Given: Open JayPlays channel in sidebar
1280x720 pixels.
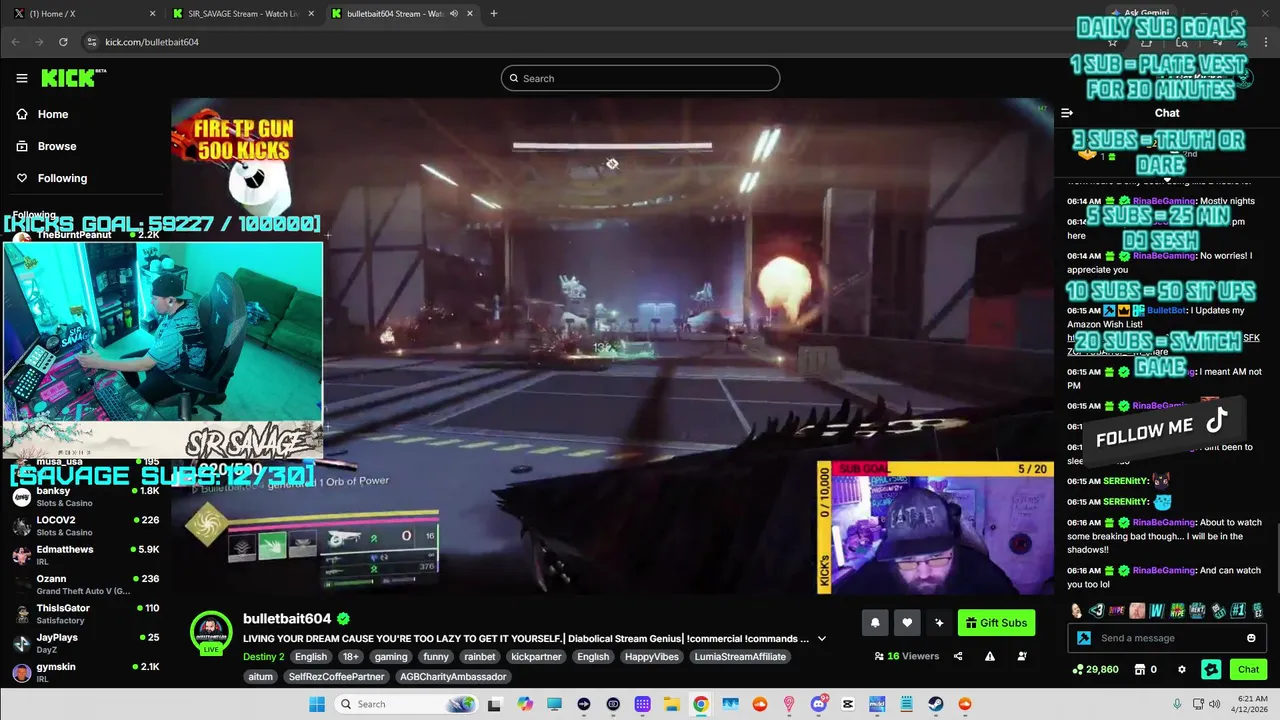Looking at the screenshot, I should coord(85,642).
